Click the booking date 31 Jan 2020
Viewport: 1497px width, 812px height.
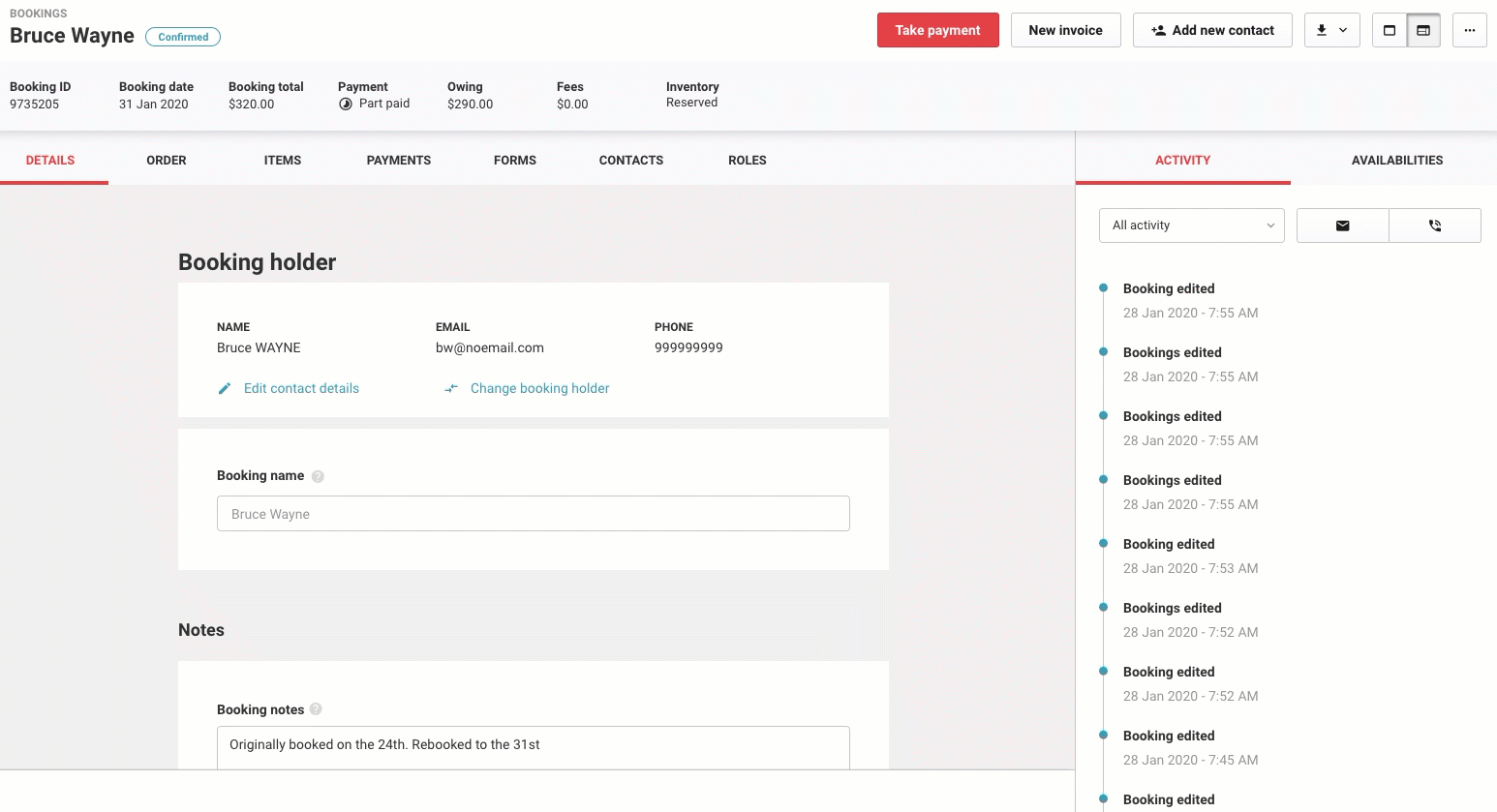pos(154,104)
